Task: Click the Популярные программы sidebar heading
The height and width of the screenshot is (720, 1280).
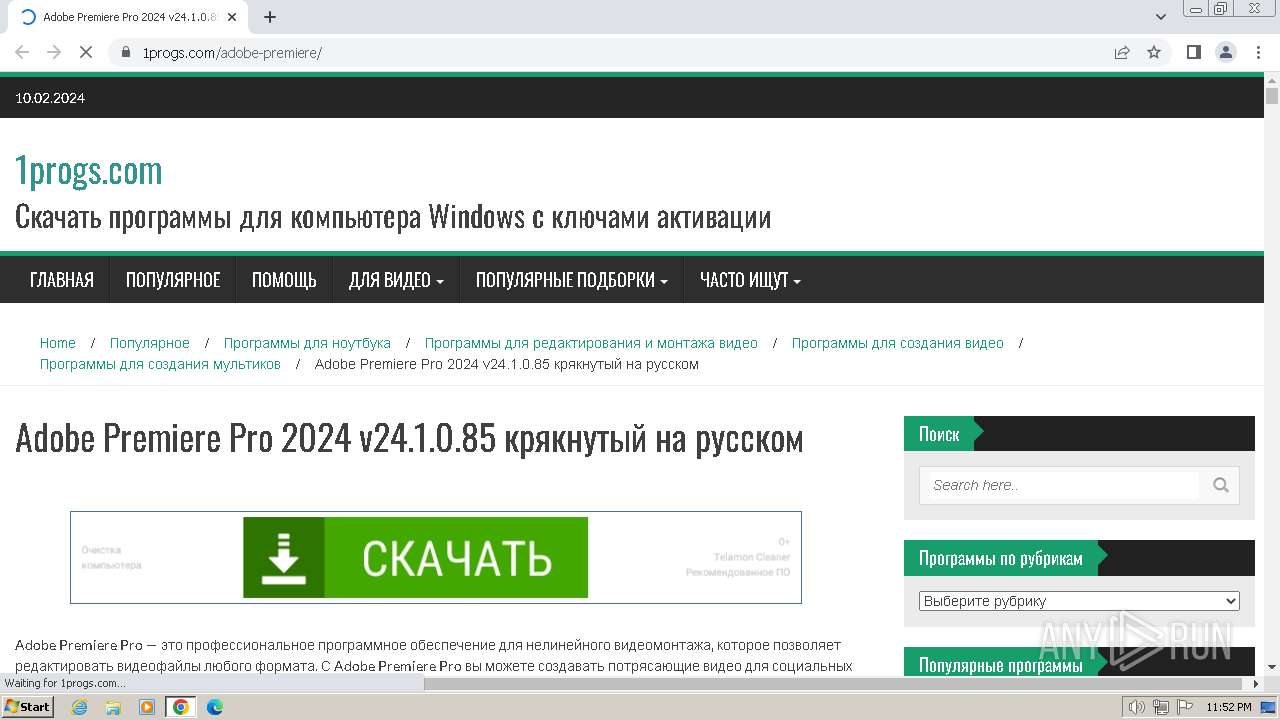Action: 1001,665
